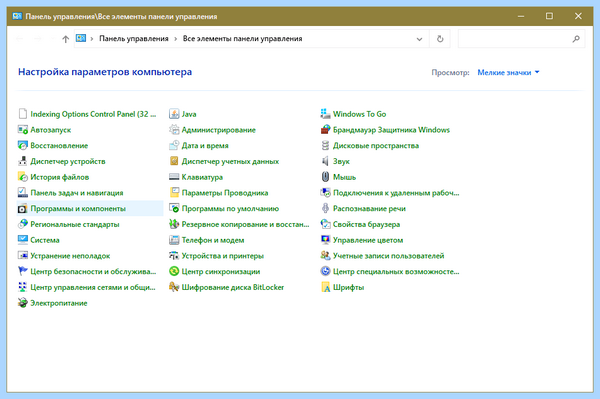600x399 pixels.
Task: Expand the address bar history dropdown
Action: click(x=419, y=39)
